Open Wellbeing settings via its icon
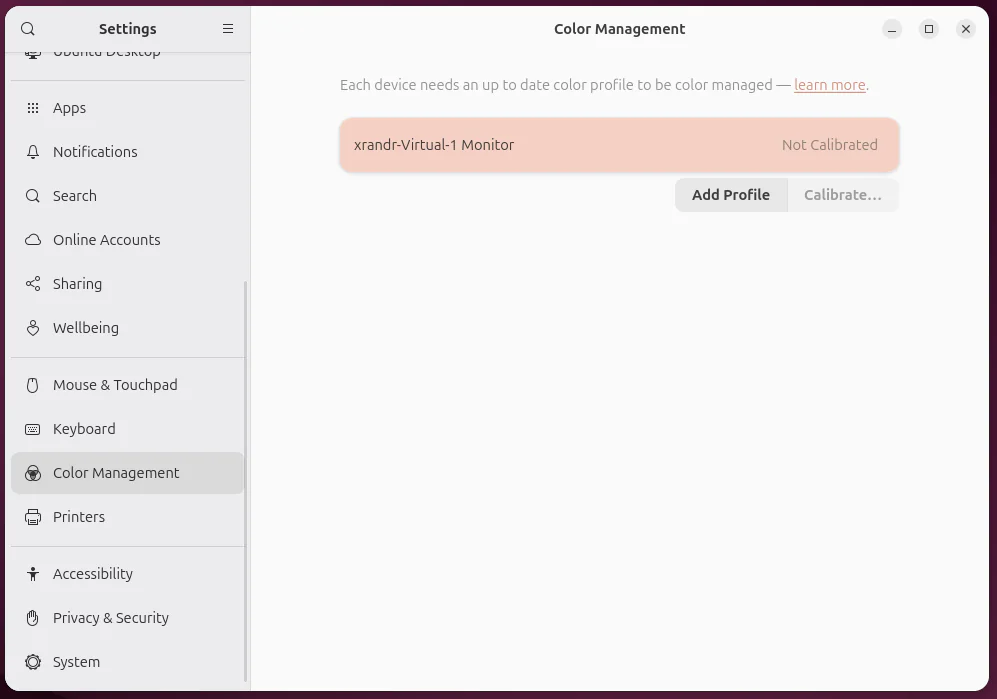Image resolution: width=997 pixels, height=699 pixels. [32, 327]
